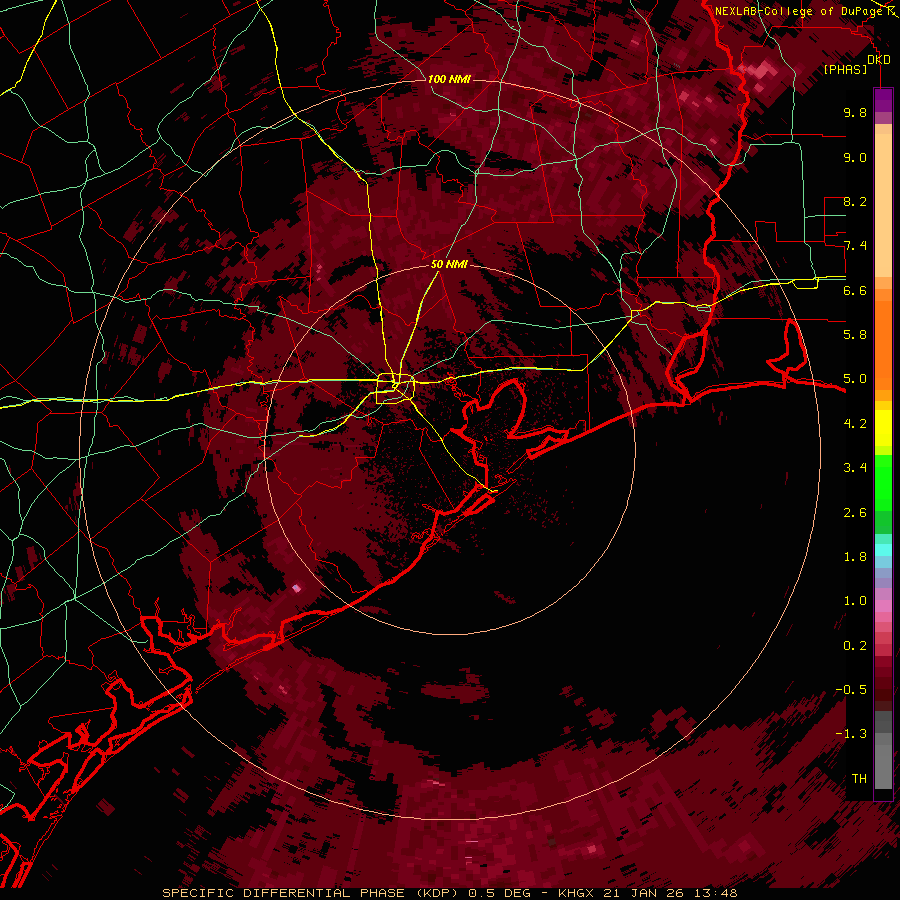Image resolution: width=900 pixels, height=900 pixels.
Task: Click the 5.8 value on the color scale
Action: click(855, 335)
